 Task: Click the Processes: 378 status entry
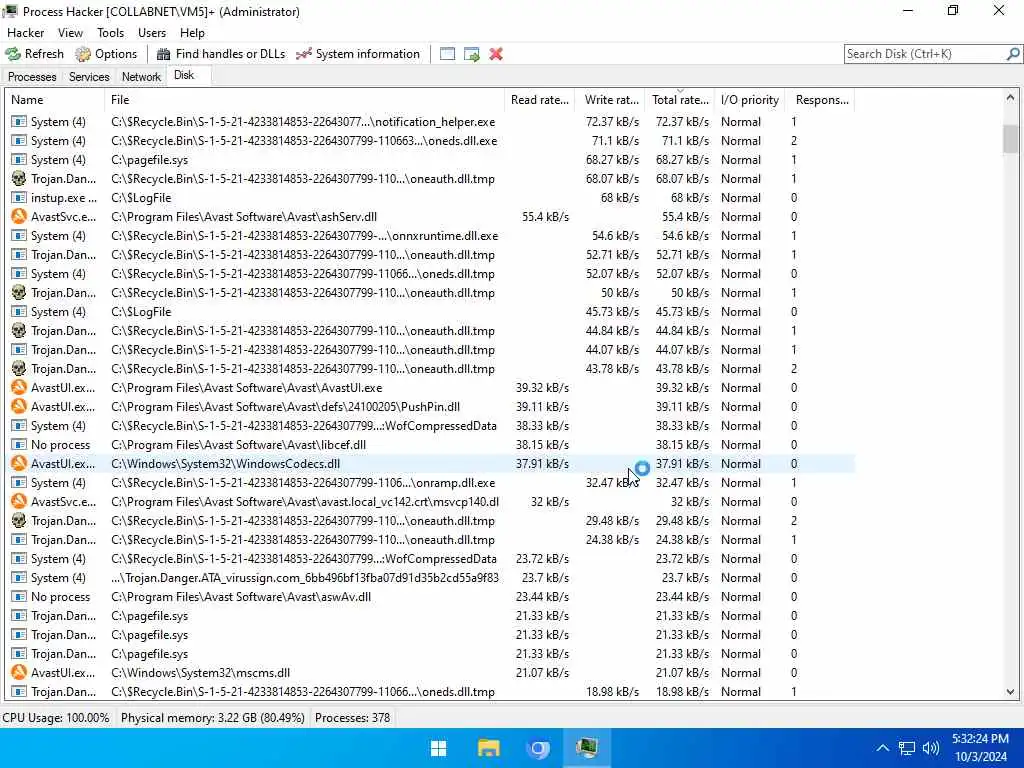(x=353, y=718)
